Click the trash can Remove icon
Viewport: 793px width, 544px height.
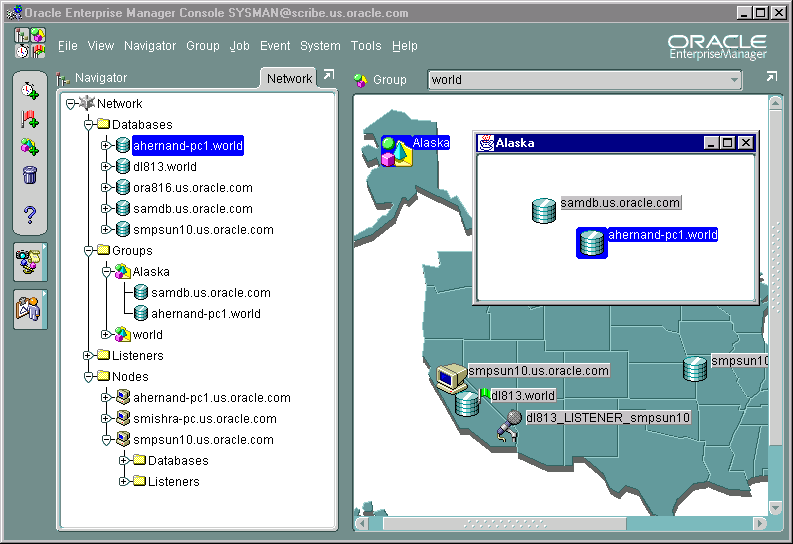pos(30,177)
